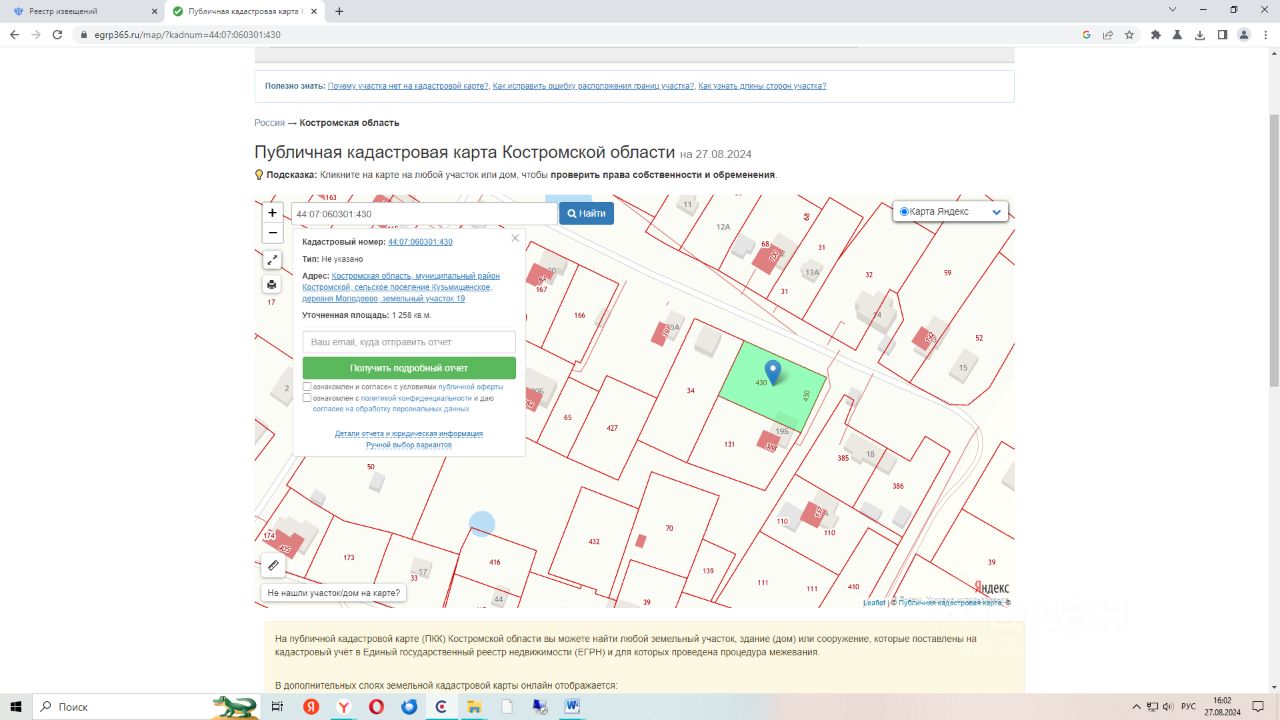Open the Leaflet attribution link
Screen dimensions: 1280x720
(874, 603)
